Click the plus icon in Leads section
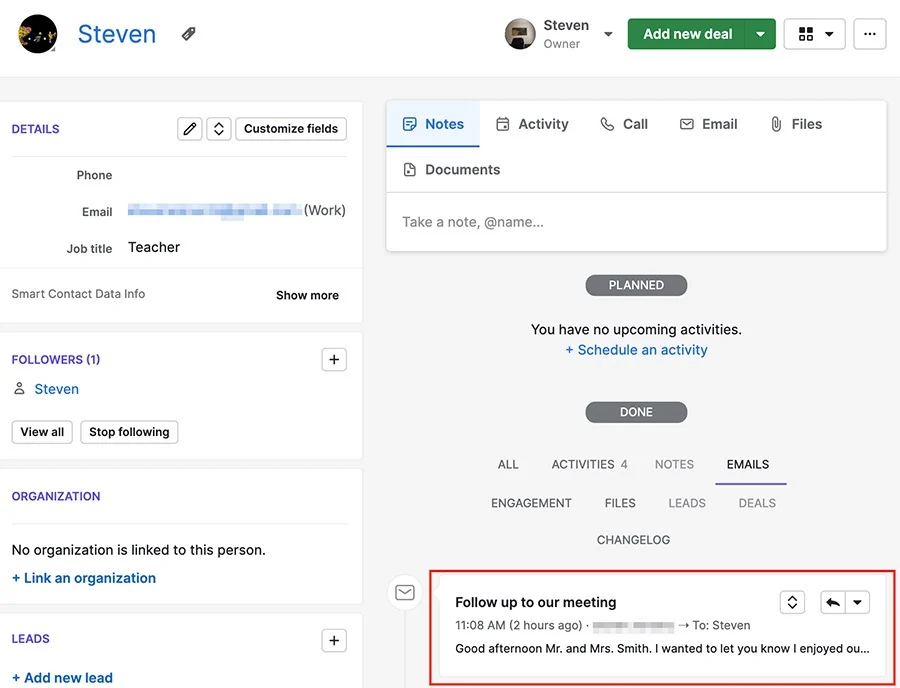This screenshot has height=688, width=900. [334, 641]
